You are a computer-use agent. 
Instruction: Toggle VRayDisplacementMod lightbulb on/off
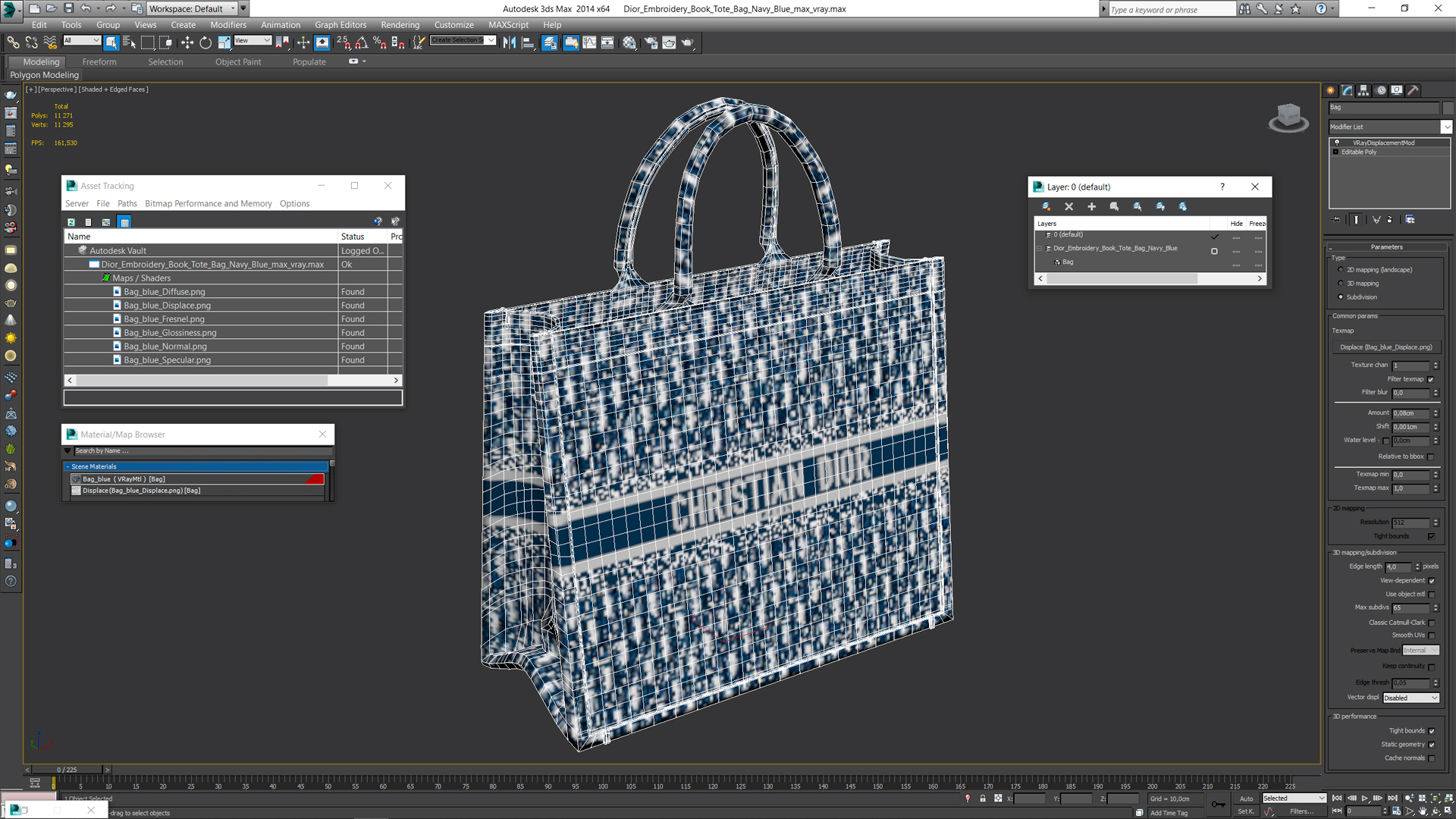tap(1336, 143)
